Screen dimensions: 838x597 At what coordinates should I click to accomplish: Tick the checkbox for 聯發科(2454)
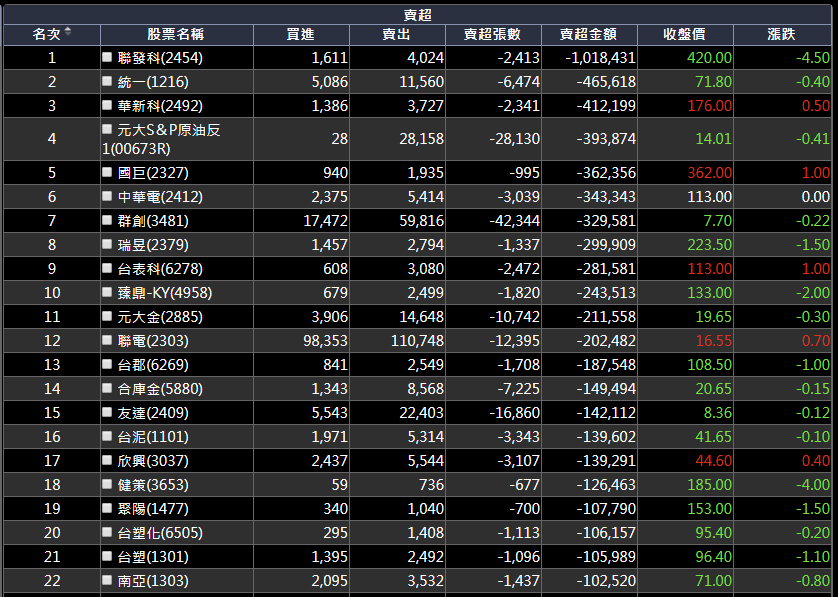107,56
